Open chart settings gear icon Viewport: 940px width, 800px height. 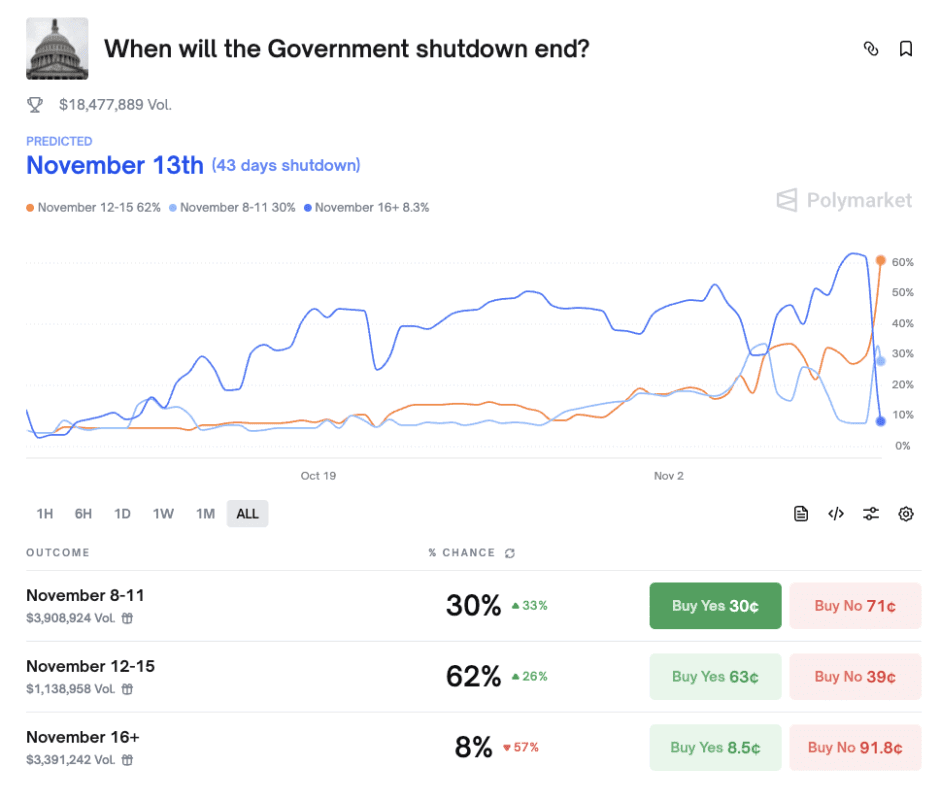(x=906, y=514)
